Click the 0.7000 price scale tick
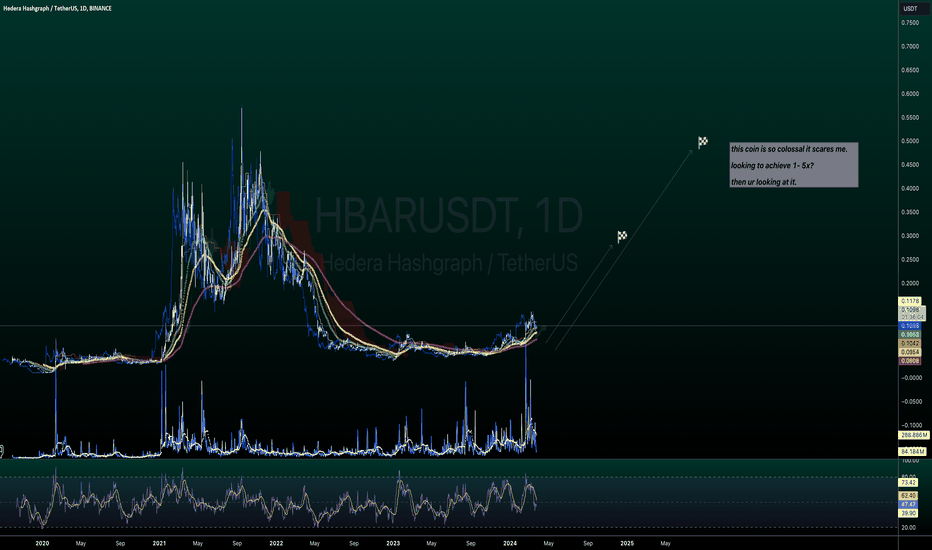The width and height of the screenshot is (932, 550). click(910, 46)
